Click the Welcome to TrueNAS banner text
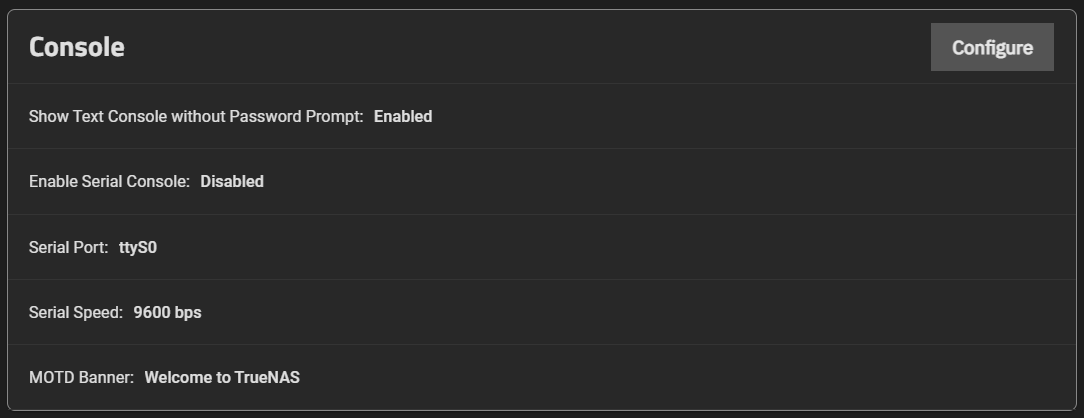 222,377
